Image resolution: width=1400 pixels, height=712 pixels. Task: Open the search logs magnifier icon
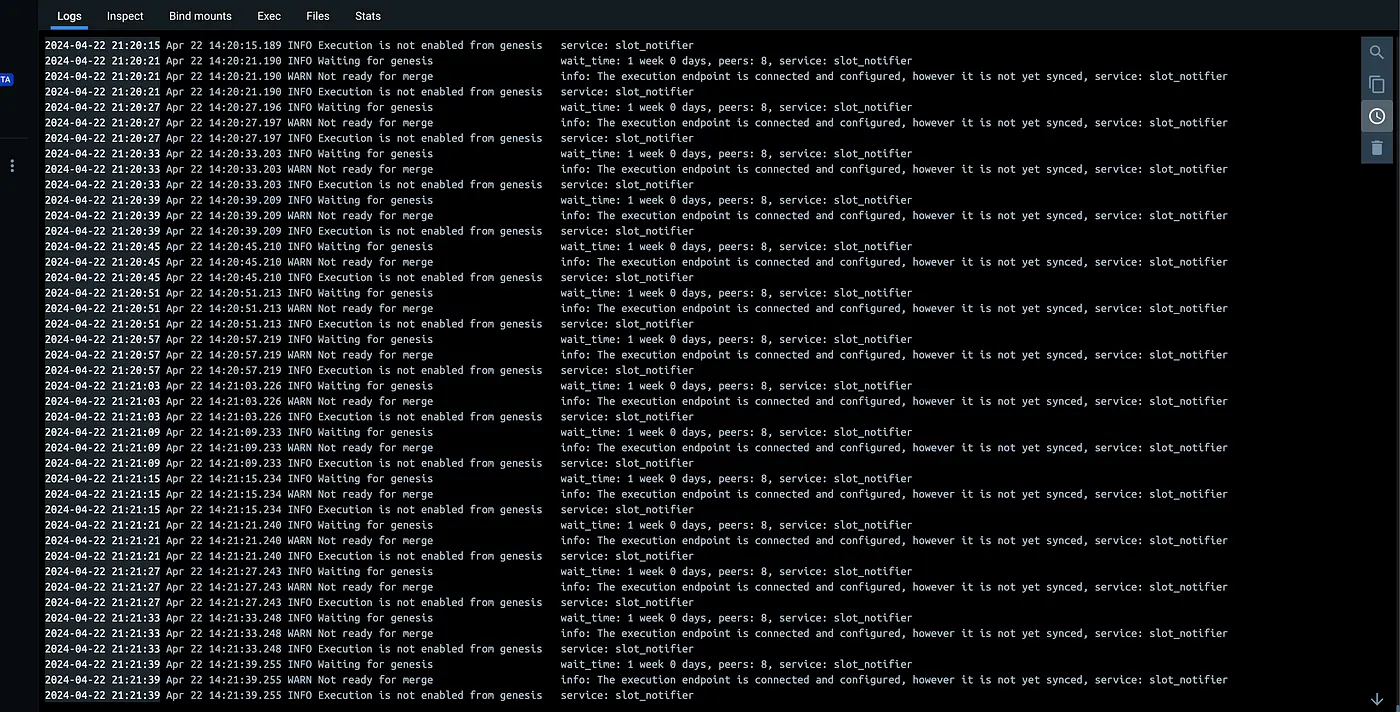pos(1376,53)
